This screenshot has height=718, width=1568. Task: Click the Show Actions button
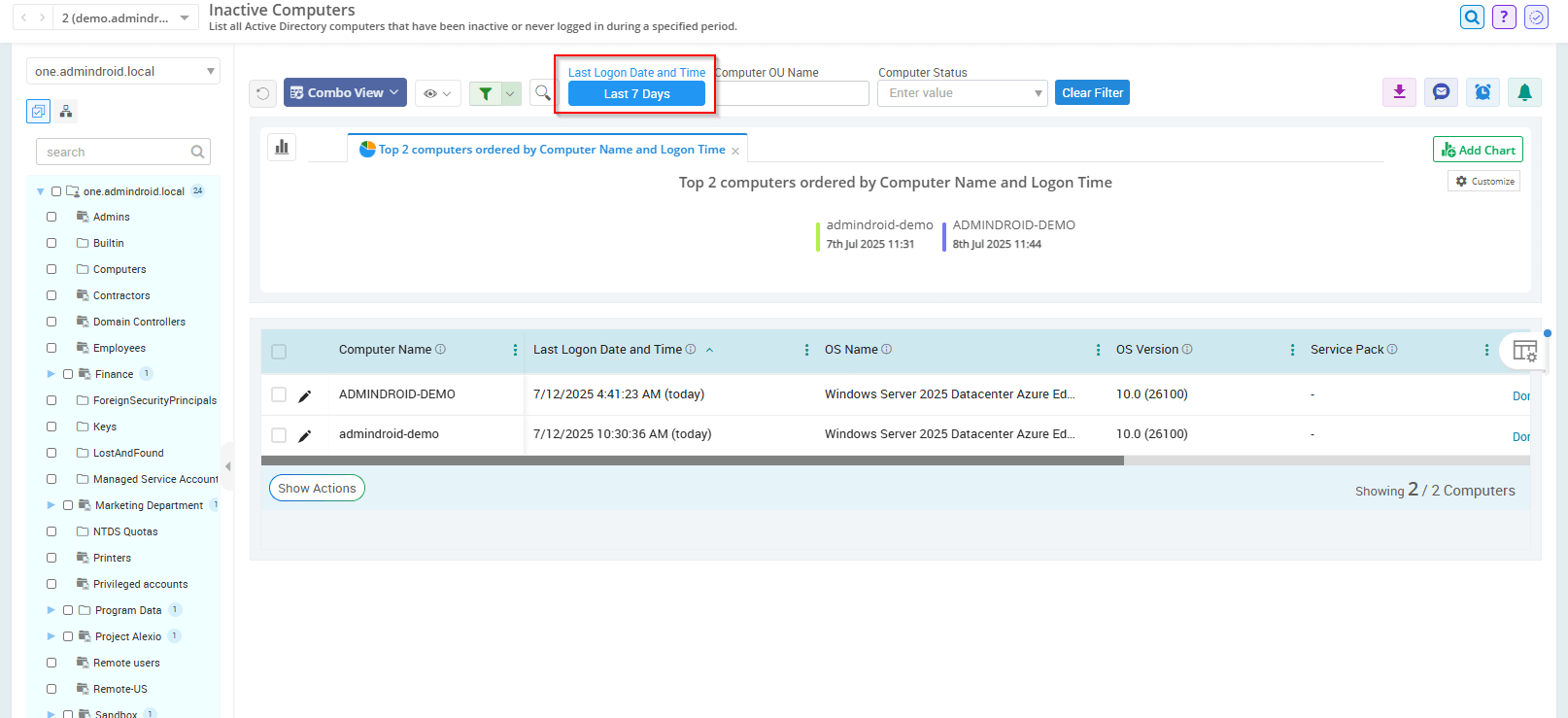317,489
